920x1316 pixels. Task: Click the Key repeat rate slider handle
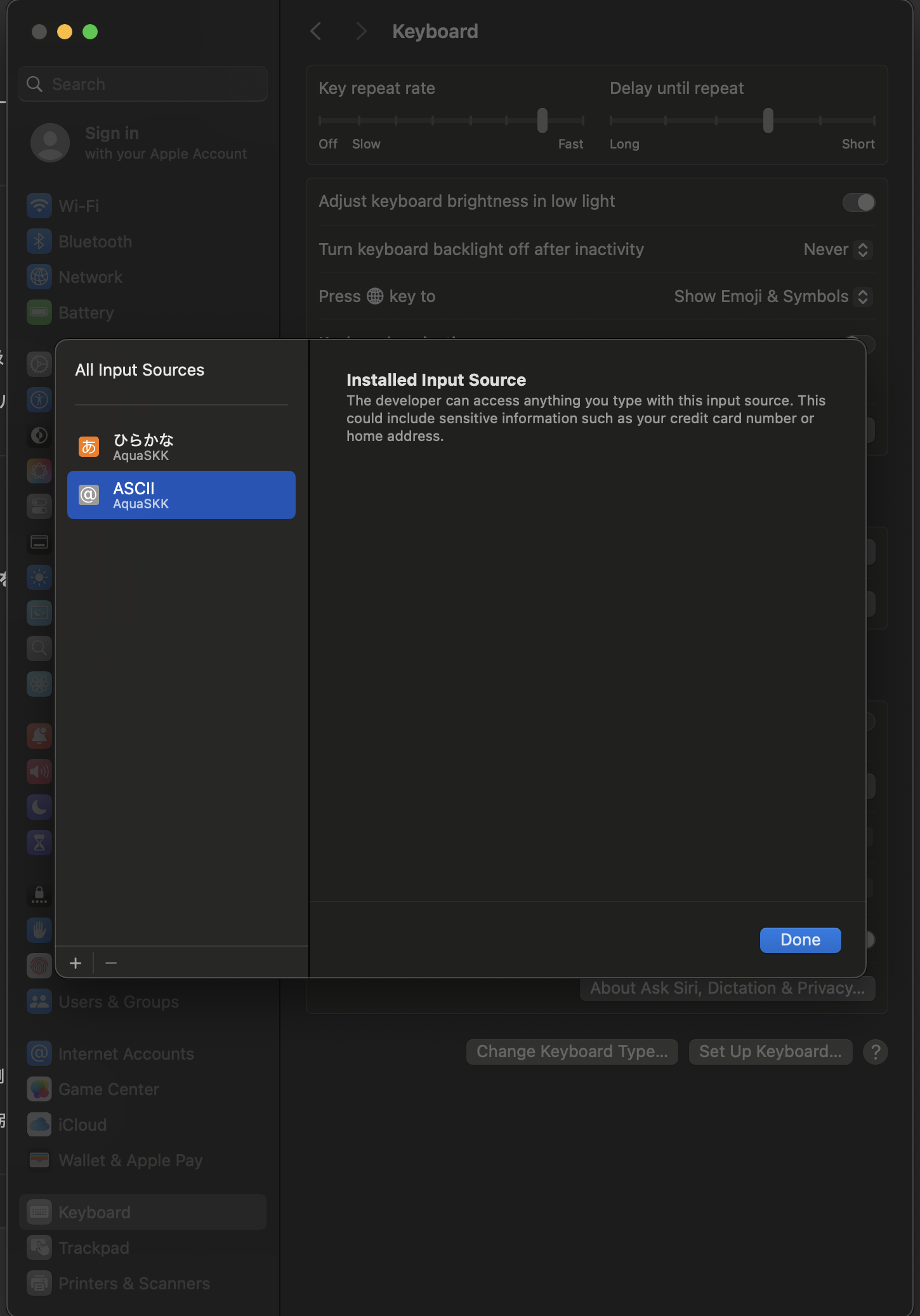pos(542,120)
